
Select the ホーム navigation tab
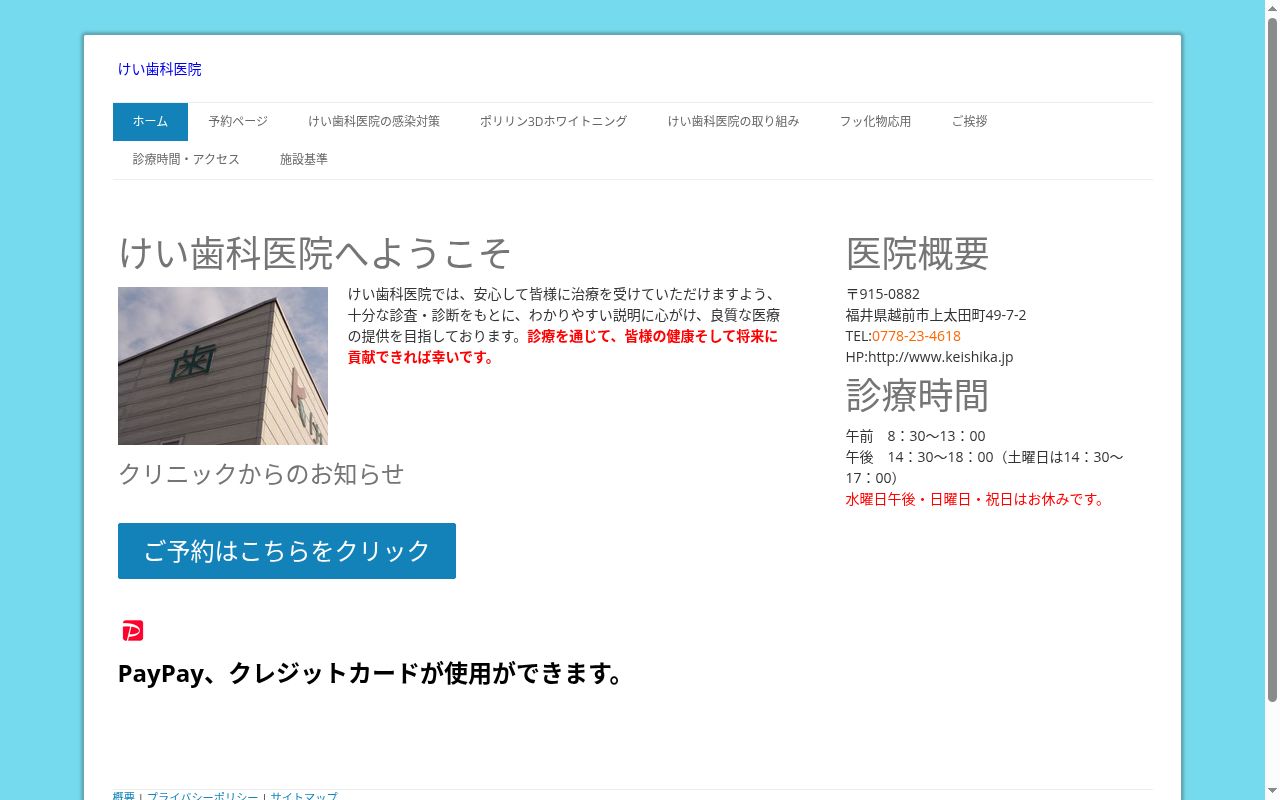tap(150, 121)
